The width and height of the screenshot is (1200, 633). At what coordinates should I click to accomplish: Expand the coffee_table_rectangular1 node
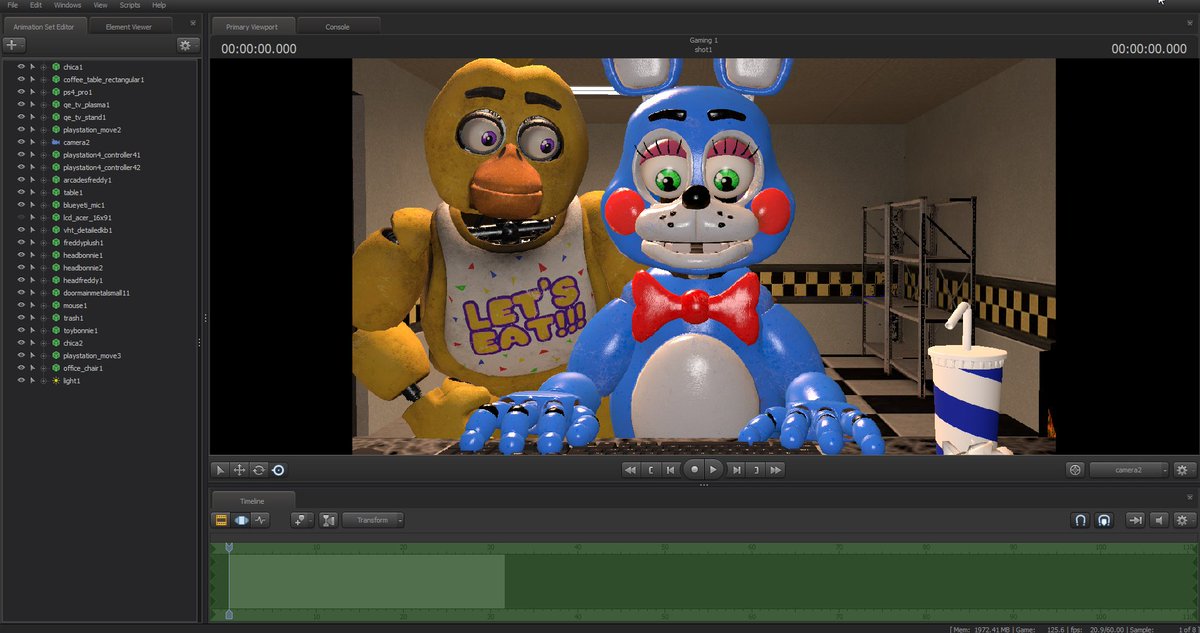pos(44,79)
